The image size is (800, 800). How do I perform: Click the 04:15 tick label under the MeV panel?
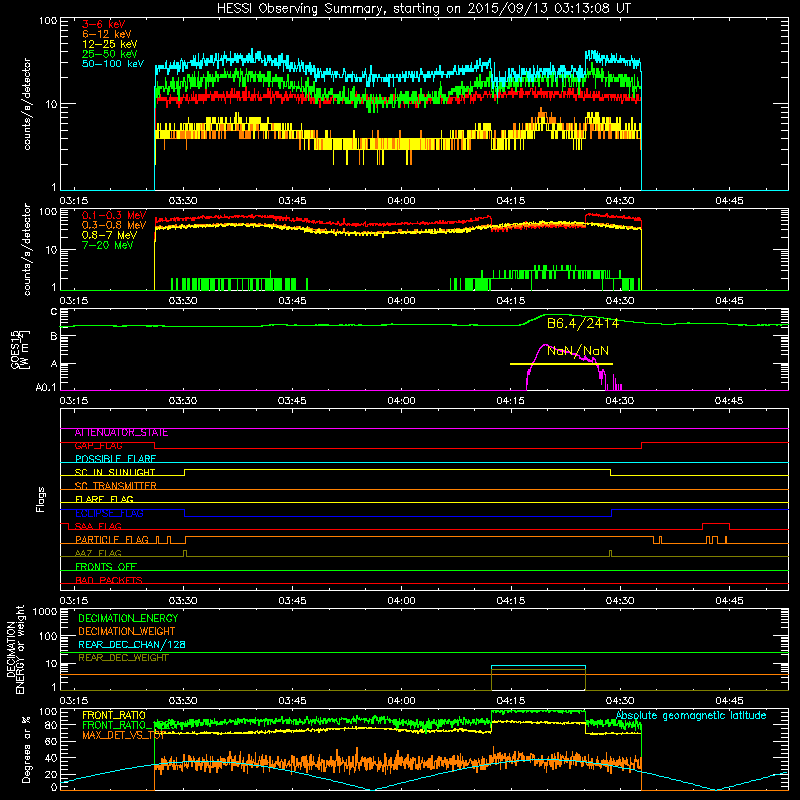coord(511,301)
